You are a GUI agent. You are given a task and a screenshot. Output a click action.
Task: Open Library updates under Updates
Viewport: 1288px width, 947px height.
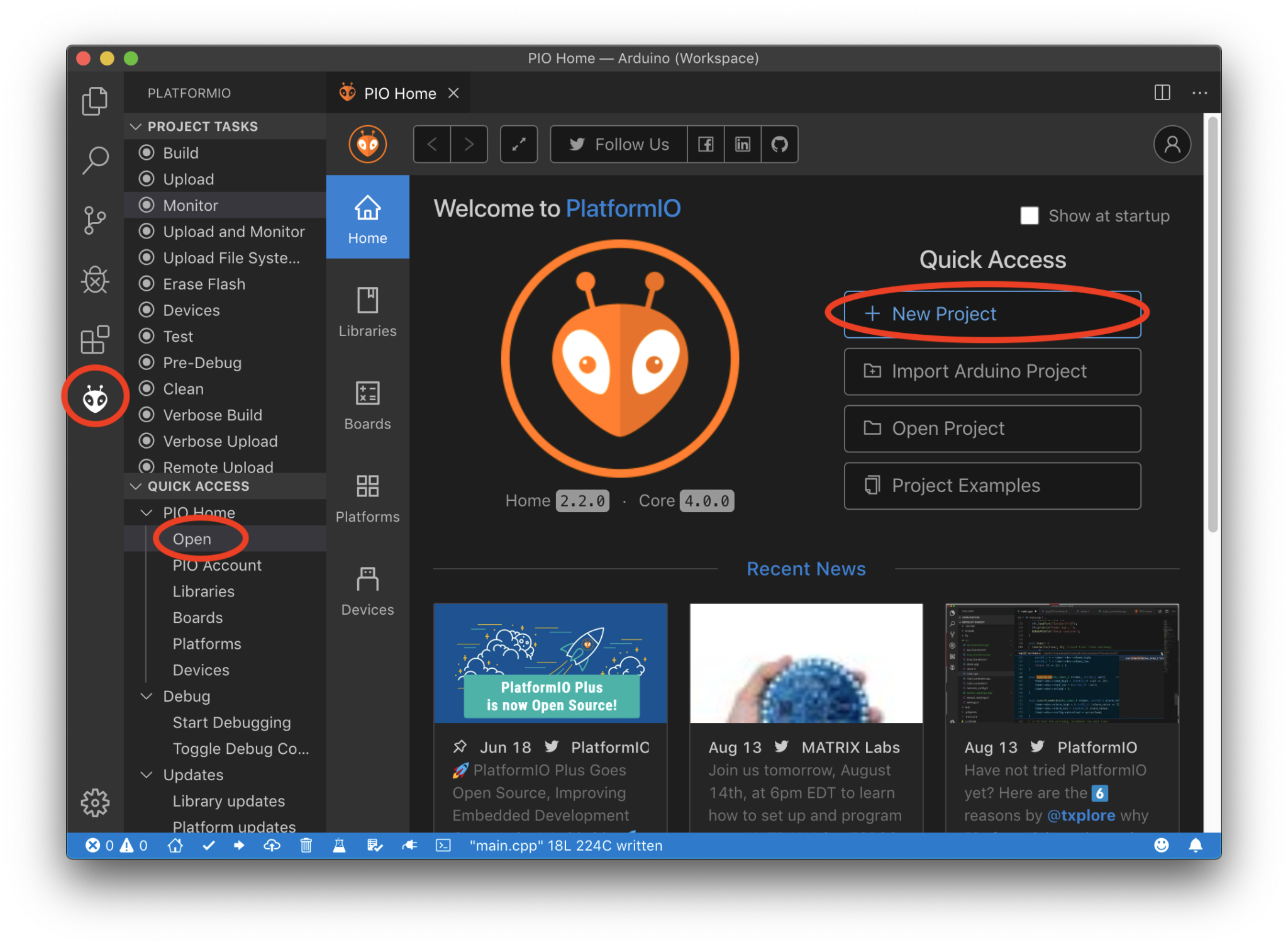pos(229,801)
